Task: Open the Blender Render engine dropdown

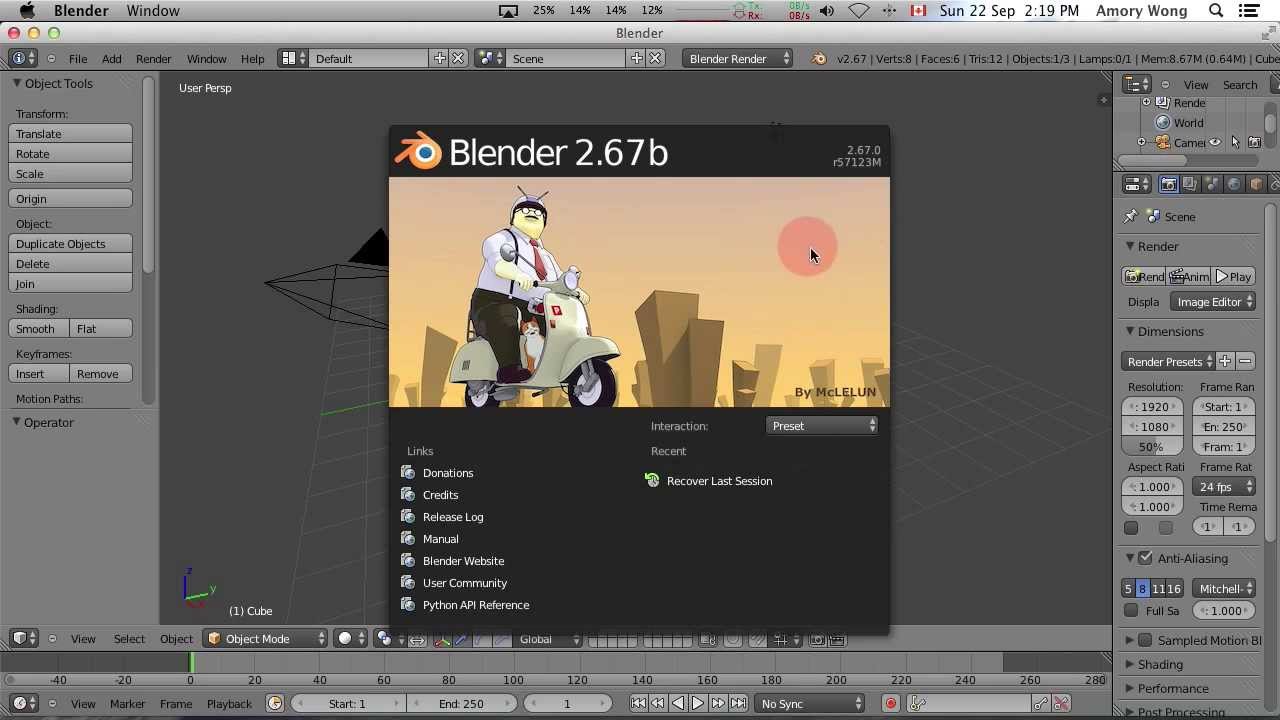Action: point(737,58)
